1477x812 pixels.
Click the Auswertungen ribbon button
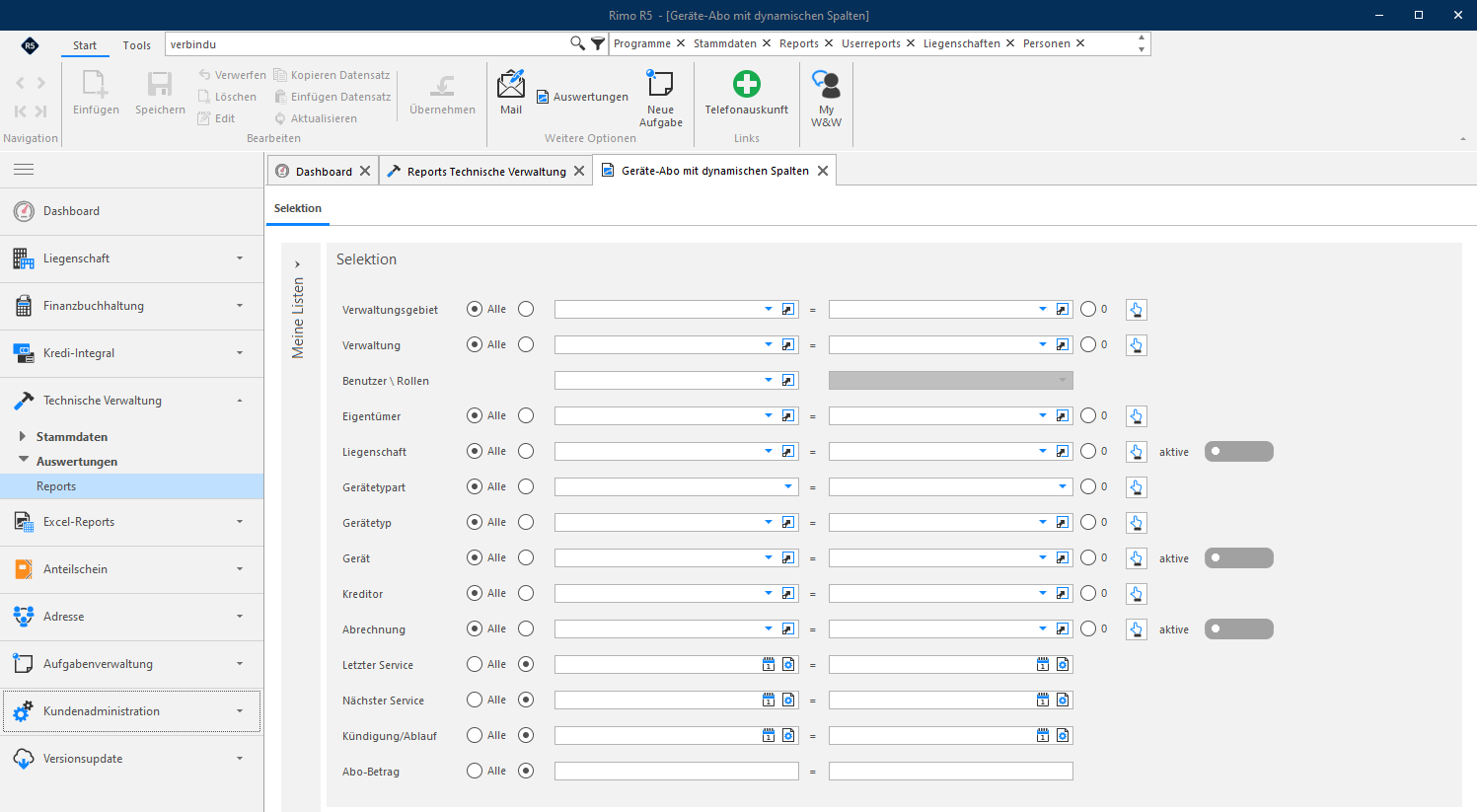tap(582, 97)
